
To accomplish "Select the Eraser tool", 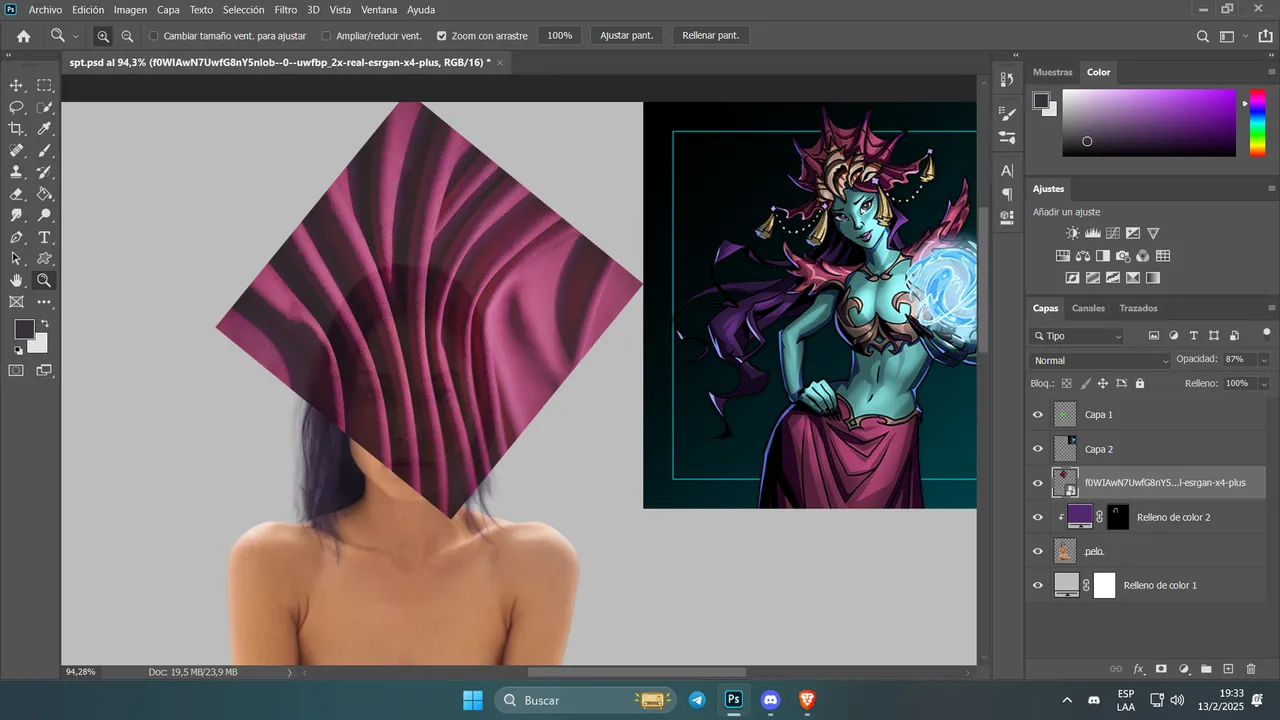I will (x=16, y=194).
